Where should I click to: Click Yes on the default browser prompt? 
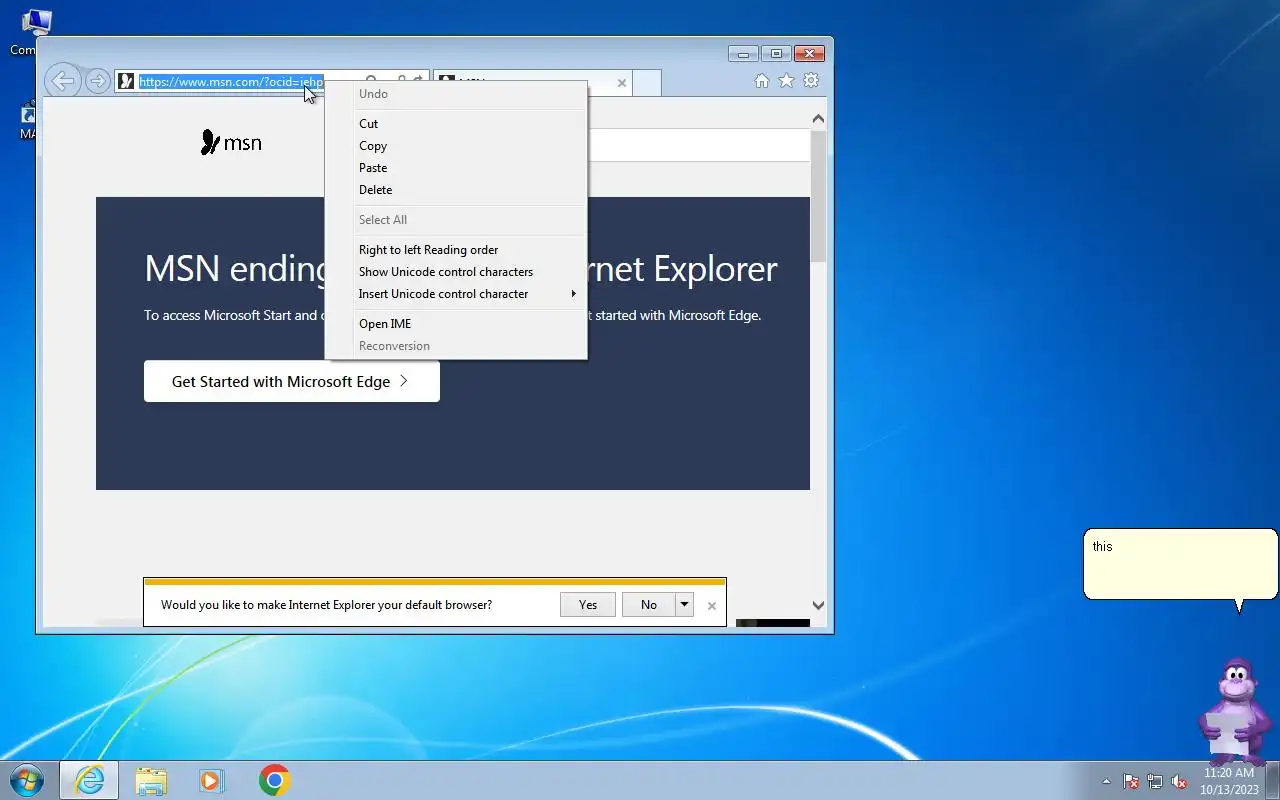click(x=588, y=604)
